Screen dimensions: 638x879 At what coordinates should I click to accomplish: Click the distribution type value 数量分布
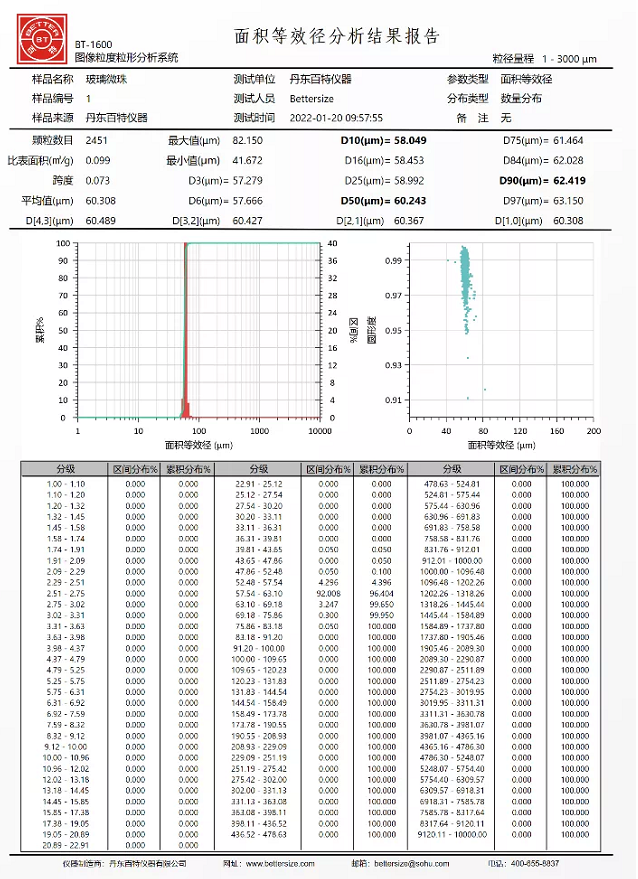(521, 98)
